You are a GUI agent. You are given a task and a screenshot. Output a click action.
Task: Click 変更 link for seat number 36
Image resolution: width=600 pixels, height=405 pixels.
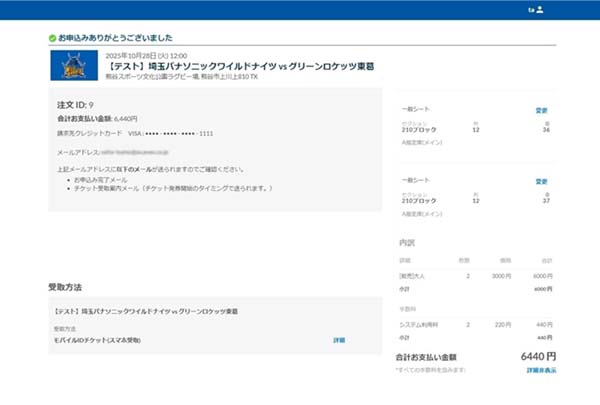[x=541, y=110]
